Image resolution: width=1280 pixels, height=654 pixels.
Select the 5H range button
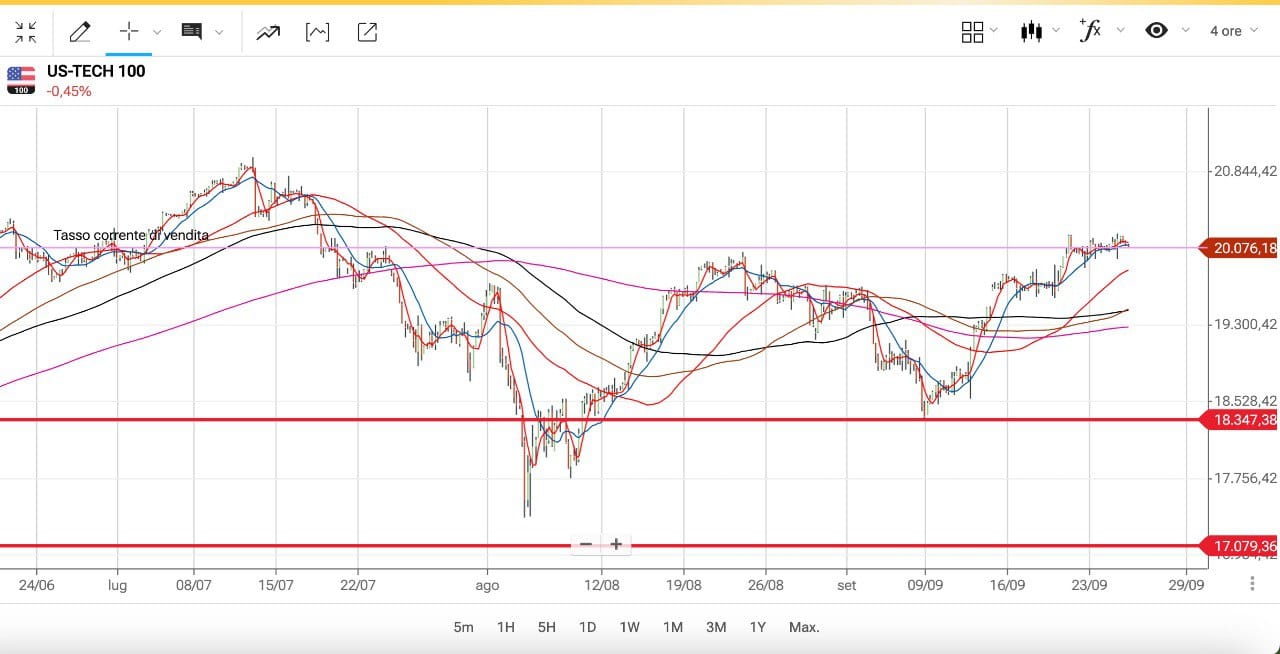coord(546,627)
